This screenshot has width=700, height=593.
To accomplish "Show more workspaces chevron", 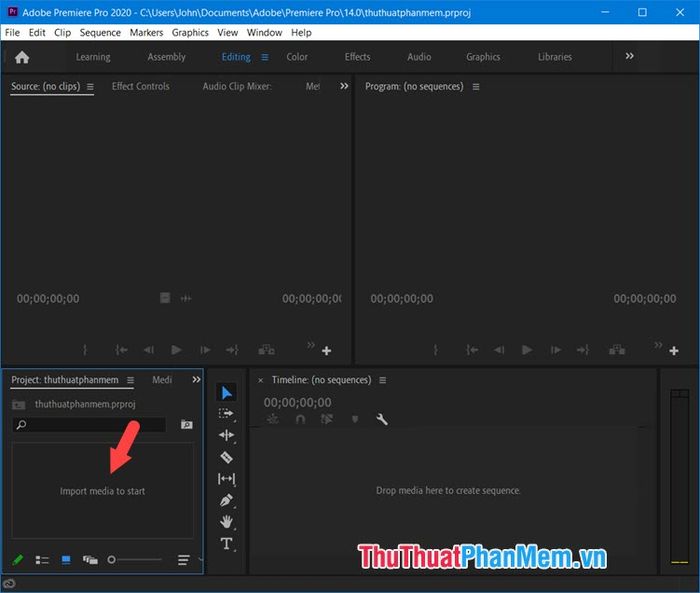I will (629, 56).
